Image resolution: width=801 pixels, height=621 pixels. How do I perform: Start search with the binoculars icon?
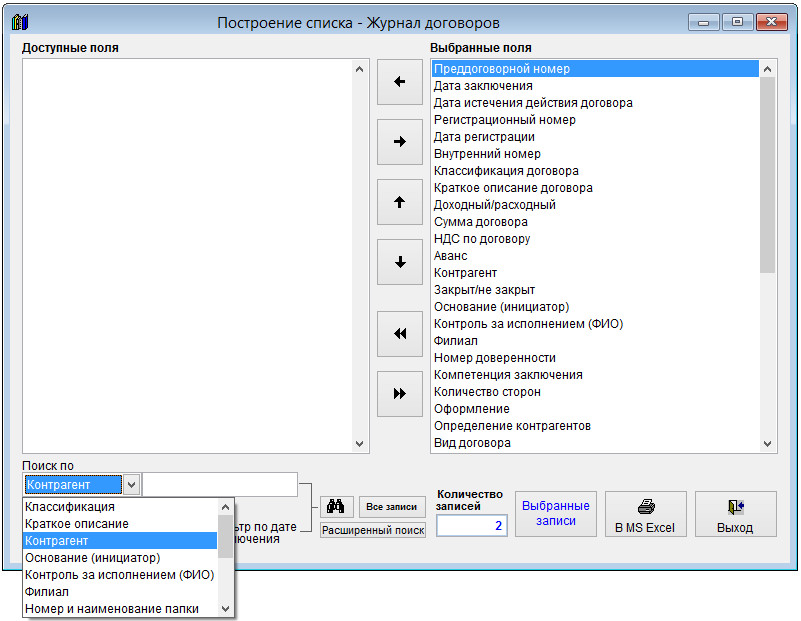(x=336, y=507)
